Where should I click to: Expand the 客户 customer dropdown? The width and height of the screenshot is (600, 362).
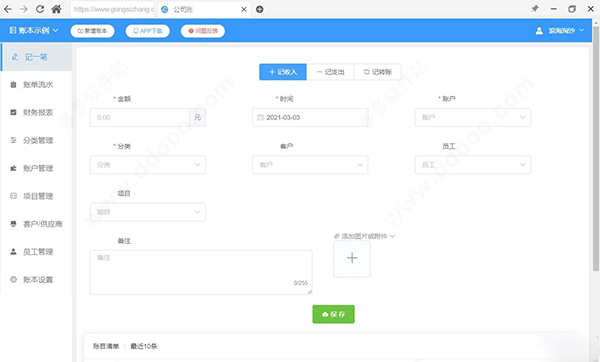coord(310,165)
